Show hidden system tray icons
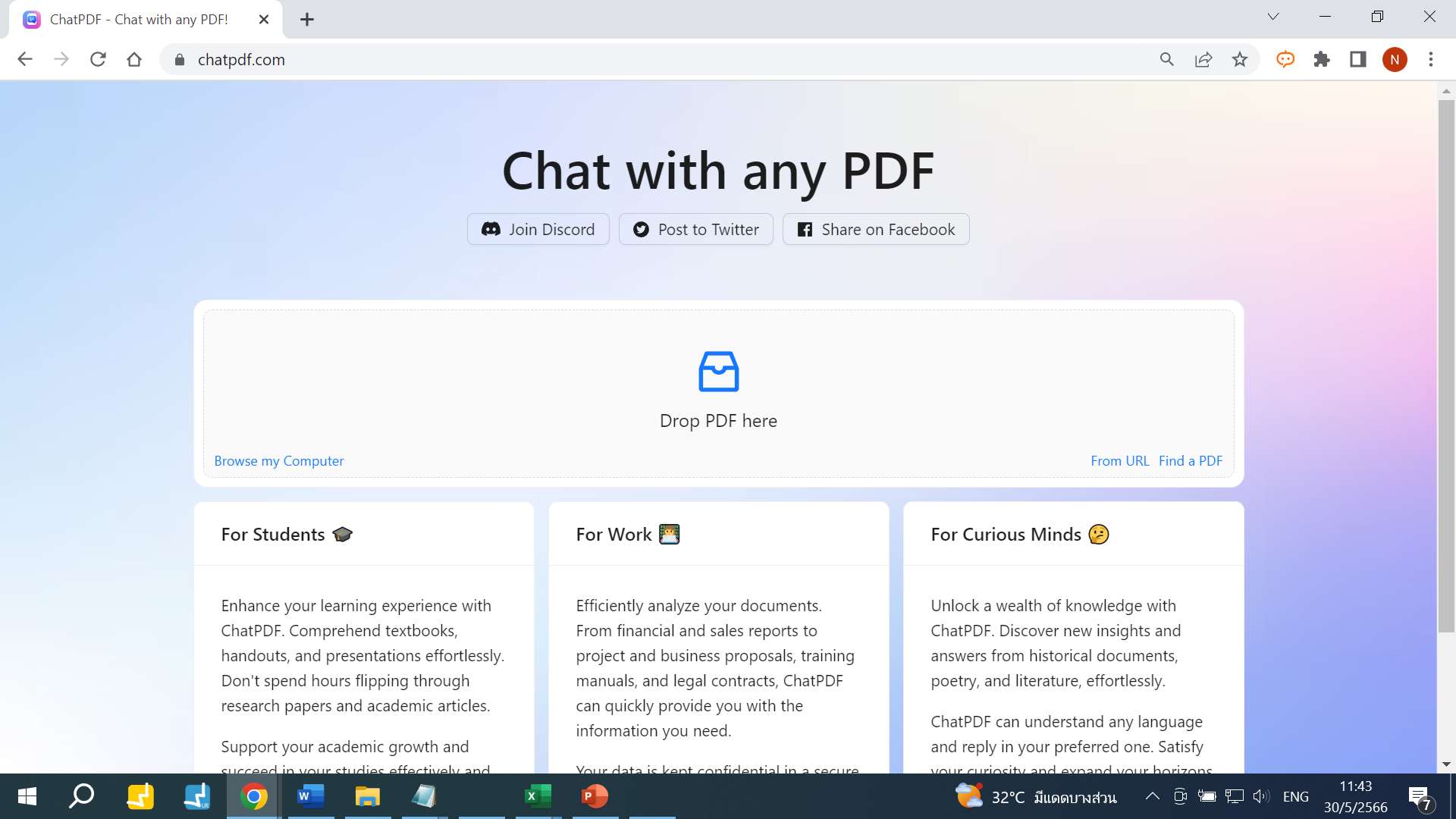The height and width of the screenshot is (819, 1456). [1152, 796]
